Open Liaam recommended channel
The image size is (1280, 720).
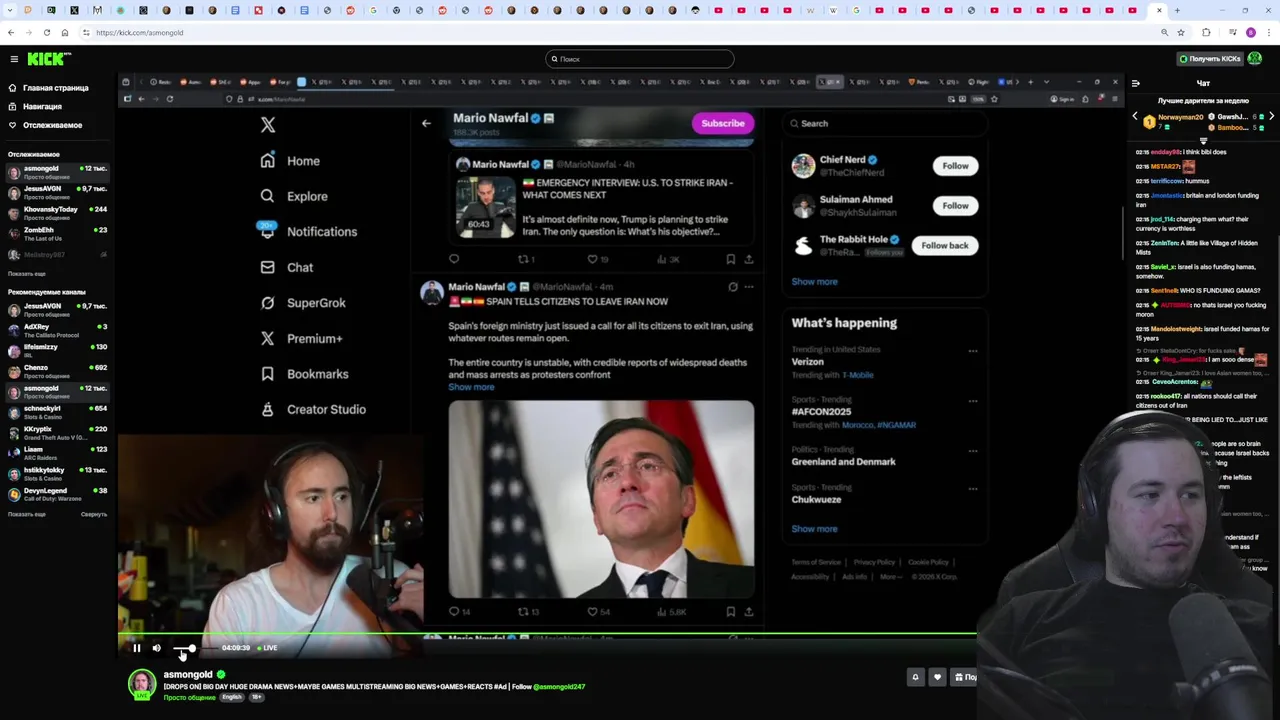[x=58, y=453]
